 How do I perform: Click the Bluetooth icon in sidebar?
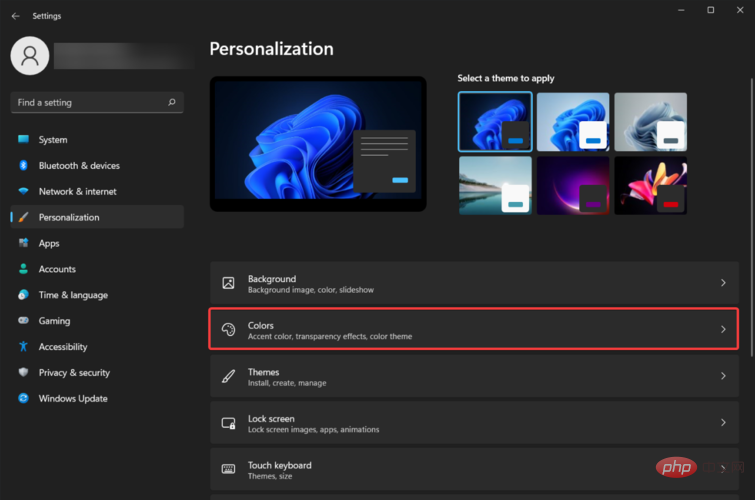pos(23,165)
